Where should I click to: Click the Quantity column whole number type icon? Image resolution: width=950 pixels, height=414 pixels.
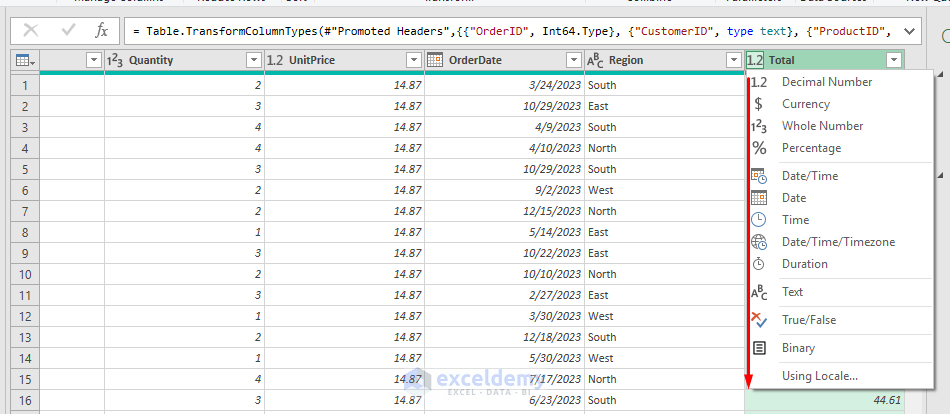[115, 60]
